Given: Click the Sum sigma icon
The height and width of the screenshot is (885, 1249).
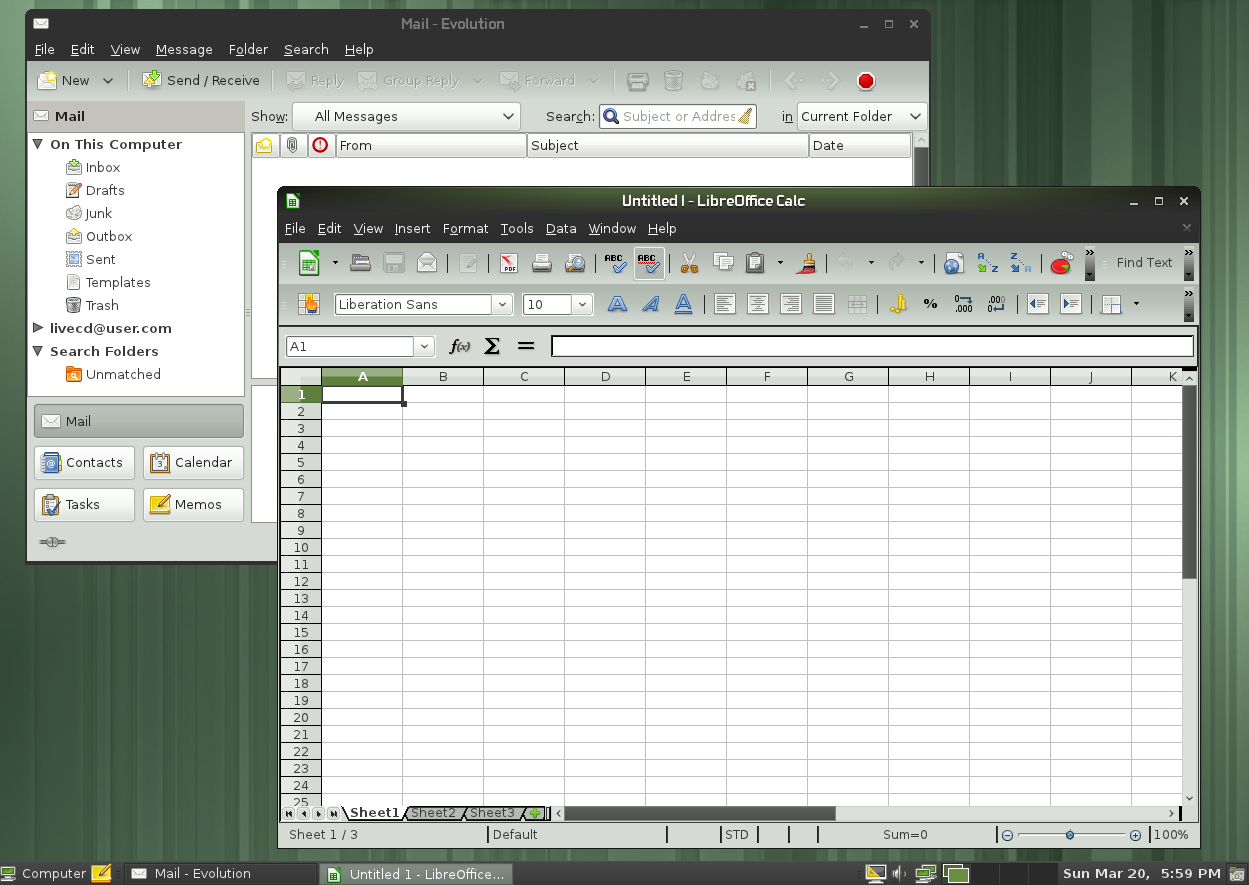Looking at the screenshot, I should click(492, 346).
